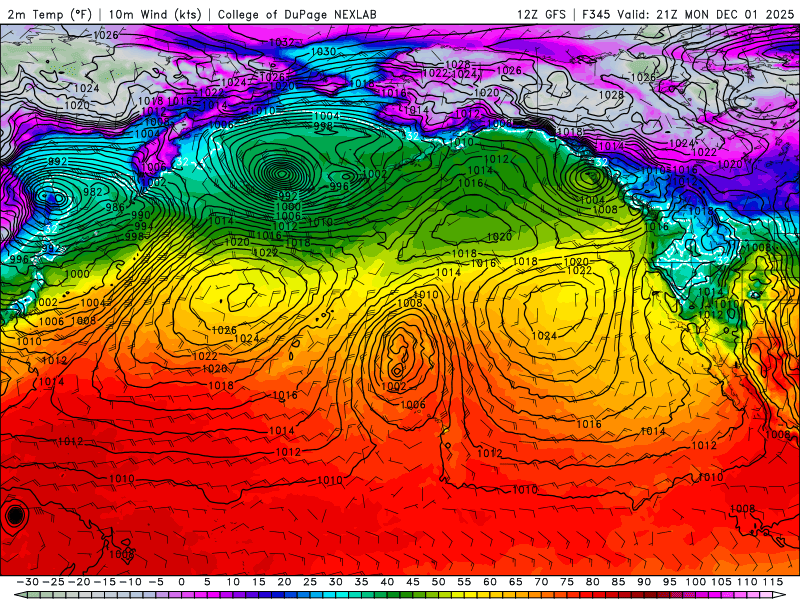The height and width of the screenshot is (600, 800).
Task: Click the 30 value on the temperature scale
Action: click(336, 582)
